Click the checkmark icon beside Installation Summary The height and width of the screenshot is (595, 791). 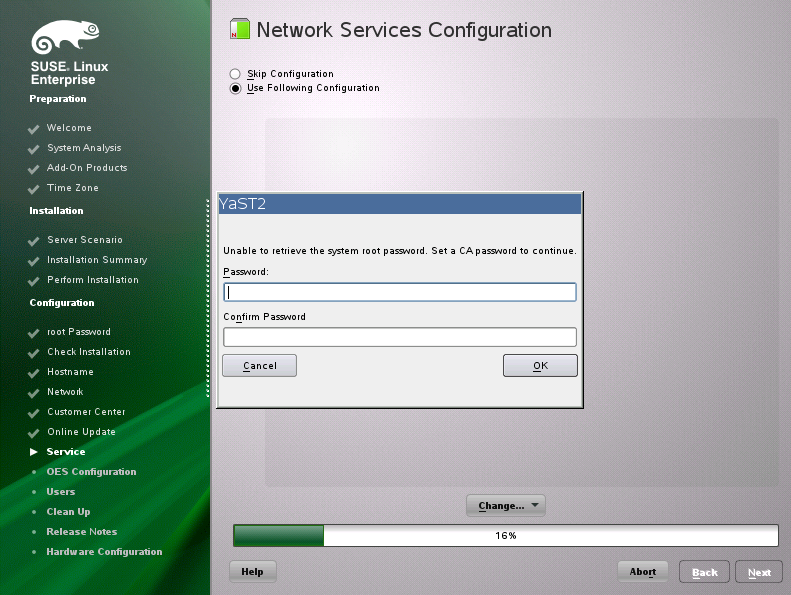coord(33,261)
